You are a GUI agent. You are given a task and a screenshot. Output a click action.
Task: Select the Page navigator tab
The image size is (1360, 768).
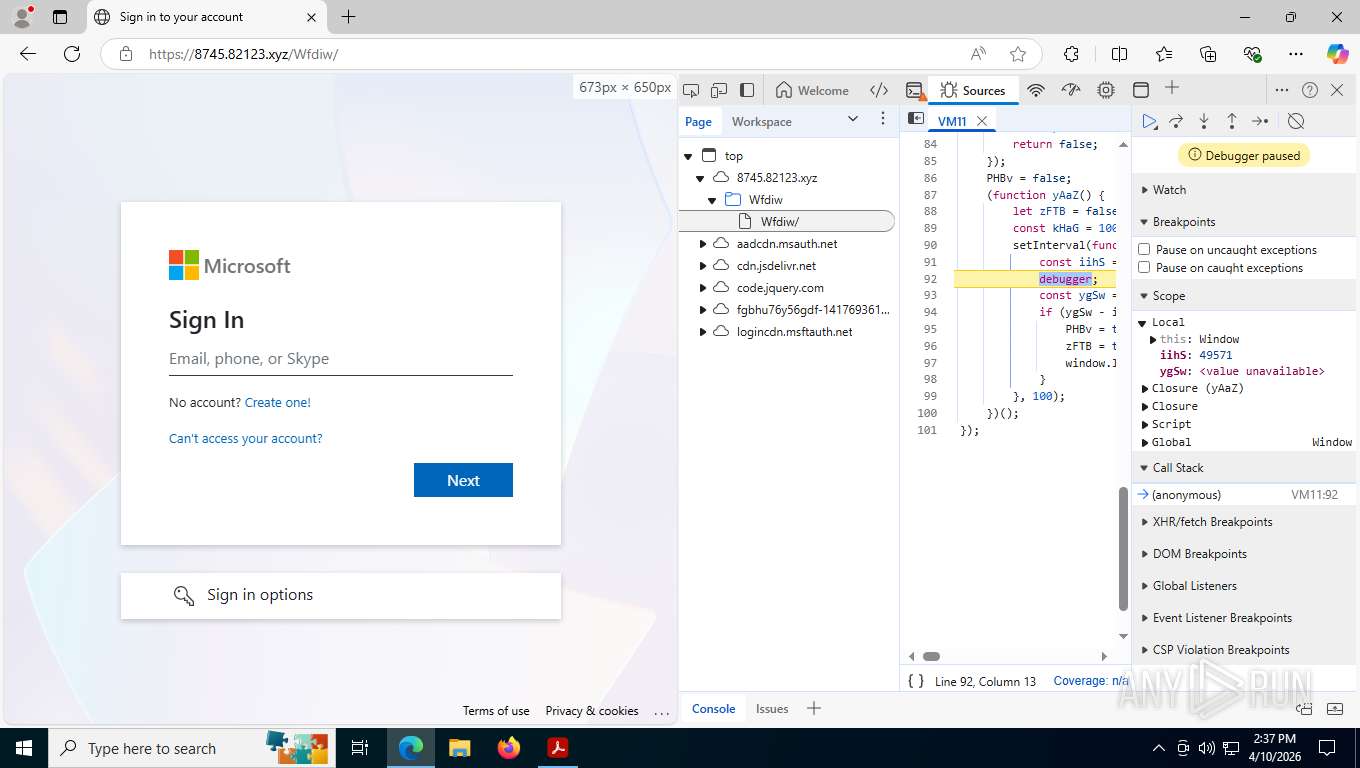coord(698,122)
